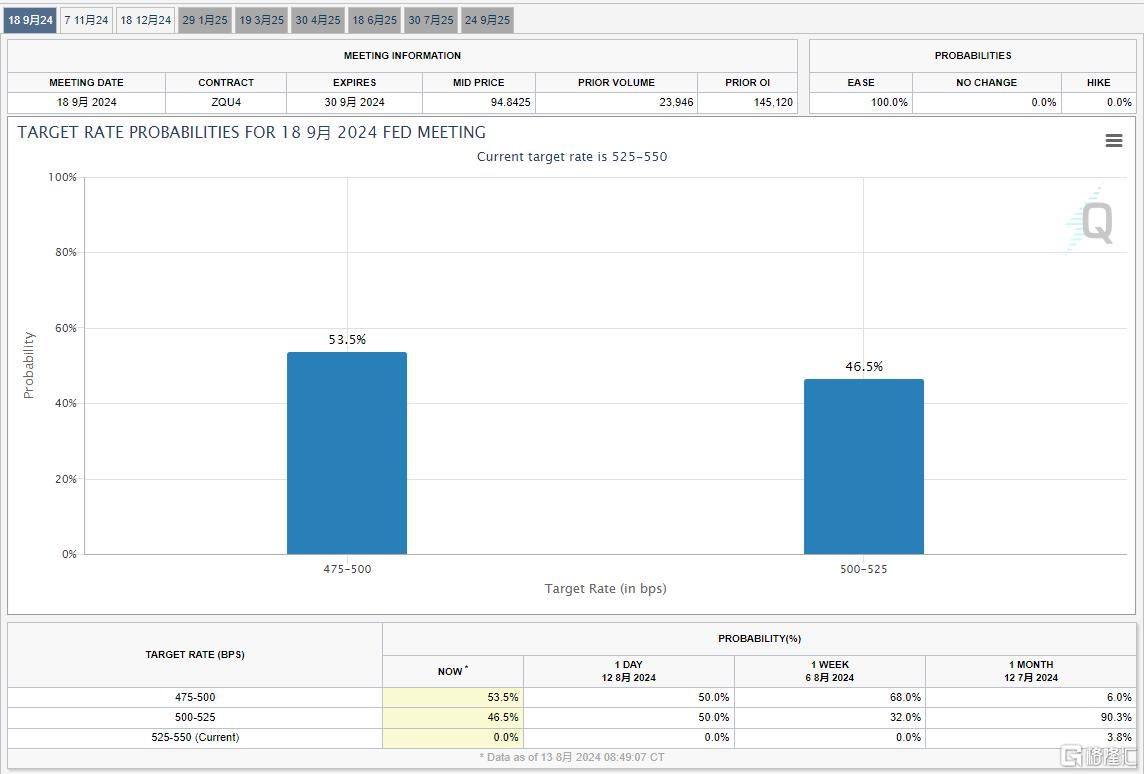The image size is (1144, 774).
Task: Click the 1 WEEK column header
Action: coord(829,671)
